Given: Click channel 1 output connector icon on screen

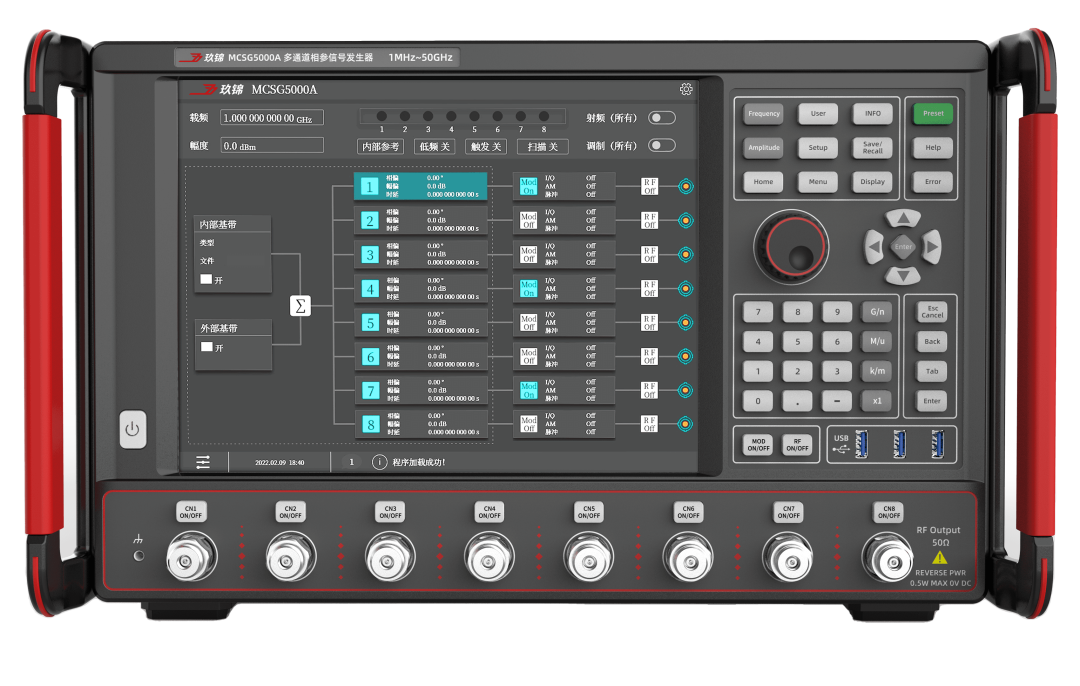Looking at the screenshot, I should click(x=685, y=187).
